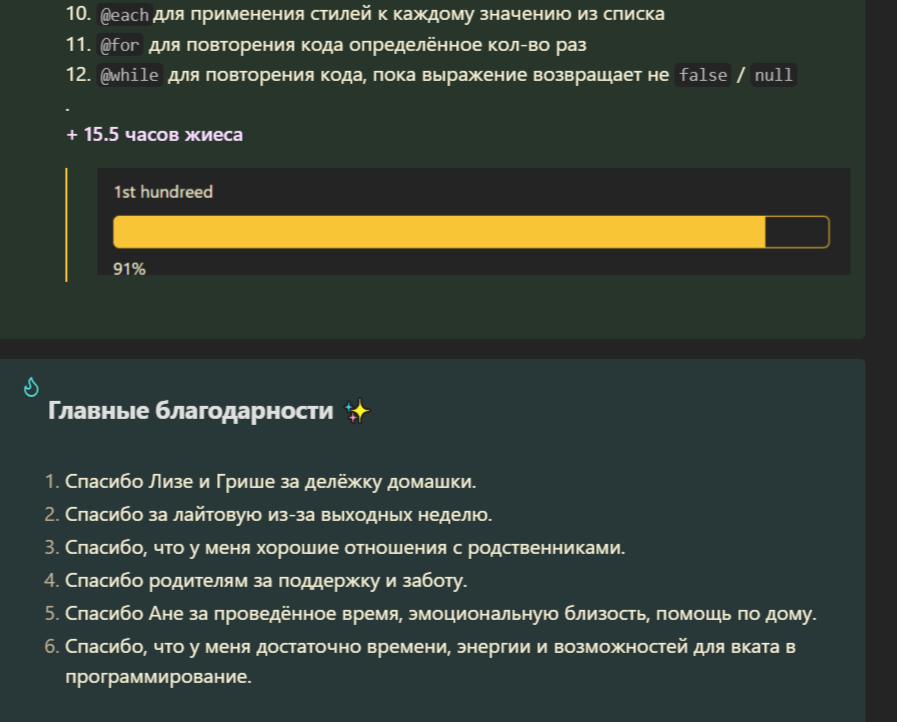
Task: Click the 1st hundreed progress label
Action: tap(163, 192)
